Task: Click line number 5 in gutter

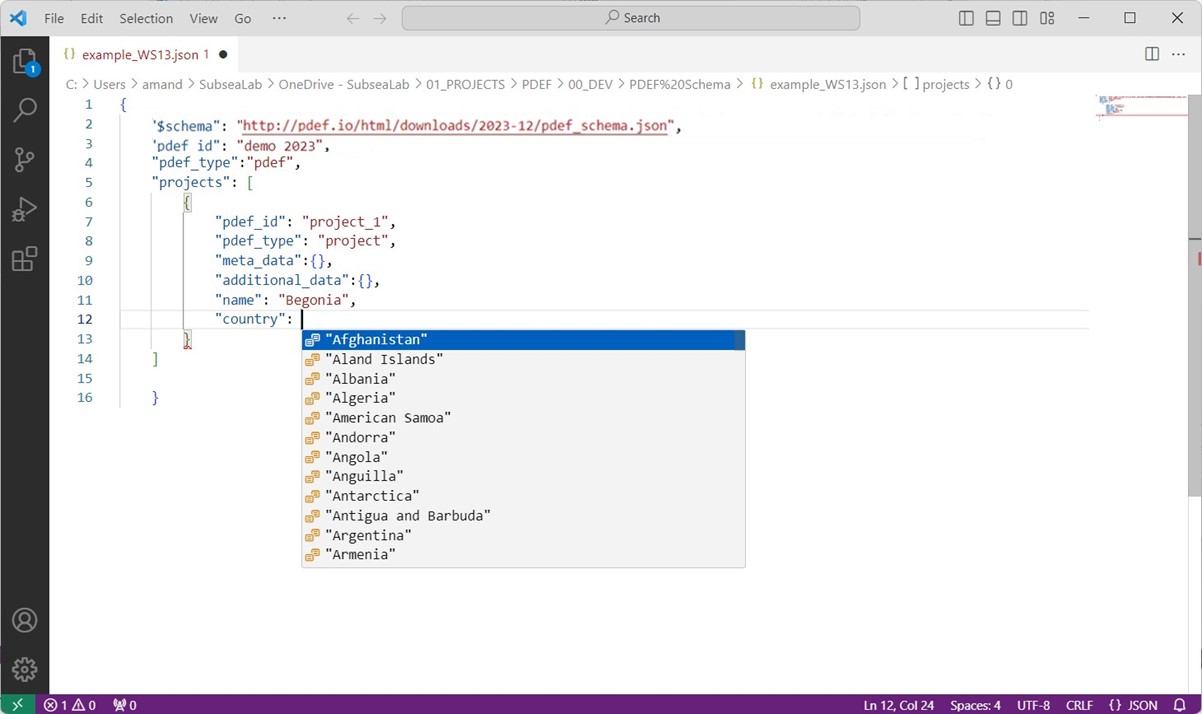Action: point(89,182)
